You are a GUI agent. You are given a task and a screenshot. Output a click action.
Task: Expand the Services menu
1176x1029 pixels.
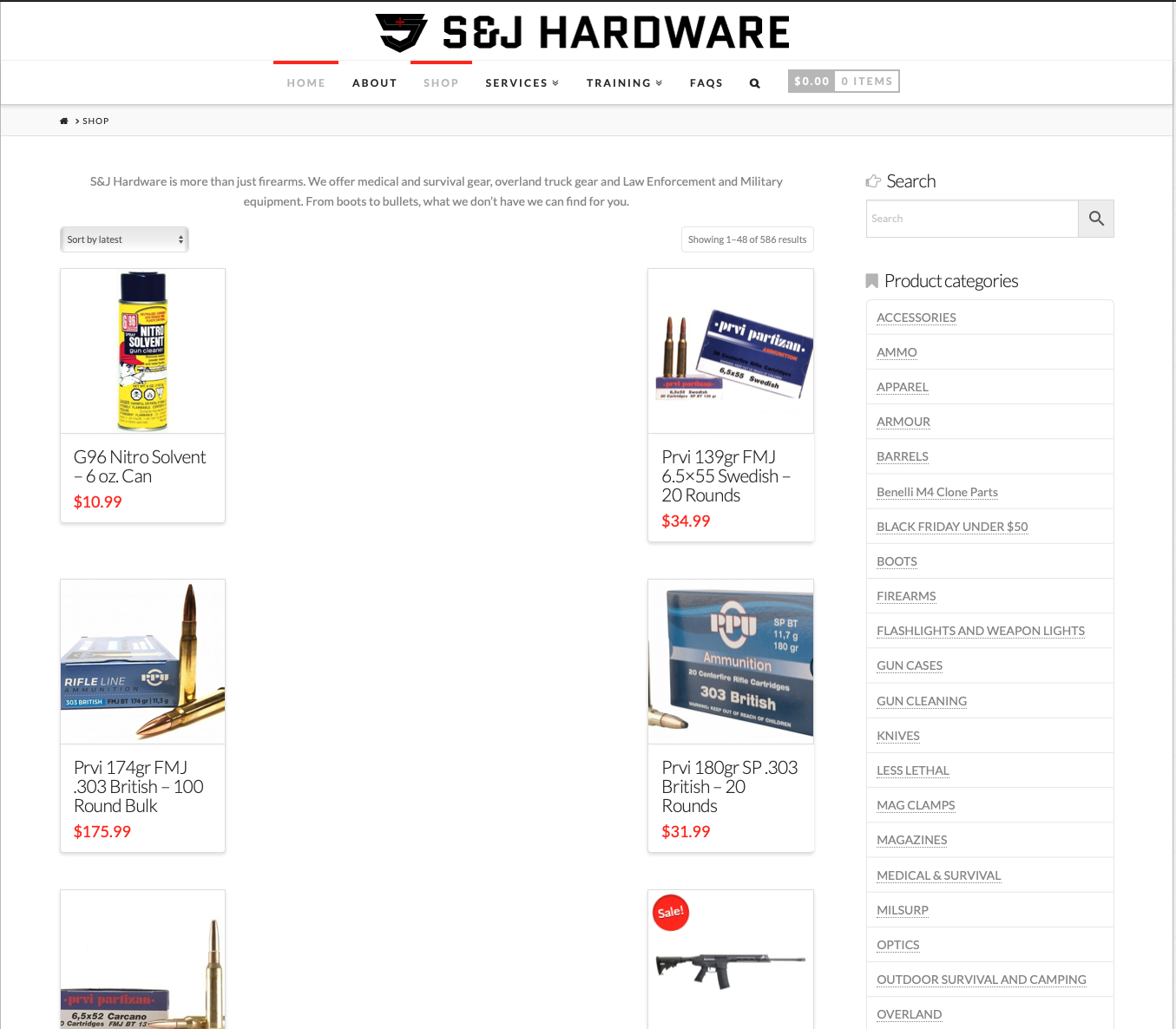[x=522, y=83]
